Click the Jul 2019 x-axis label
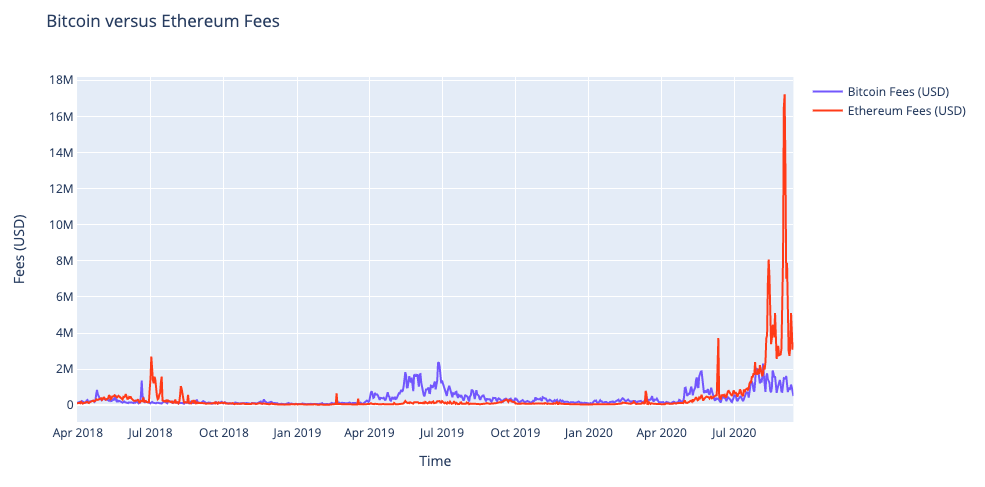The image size is (985, 487). click(x=442, y=433)
